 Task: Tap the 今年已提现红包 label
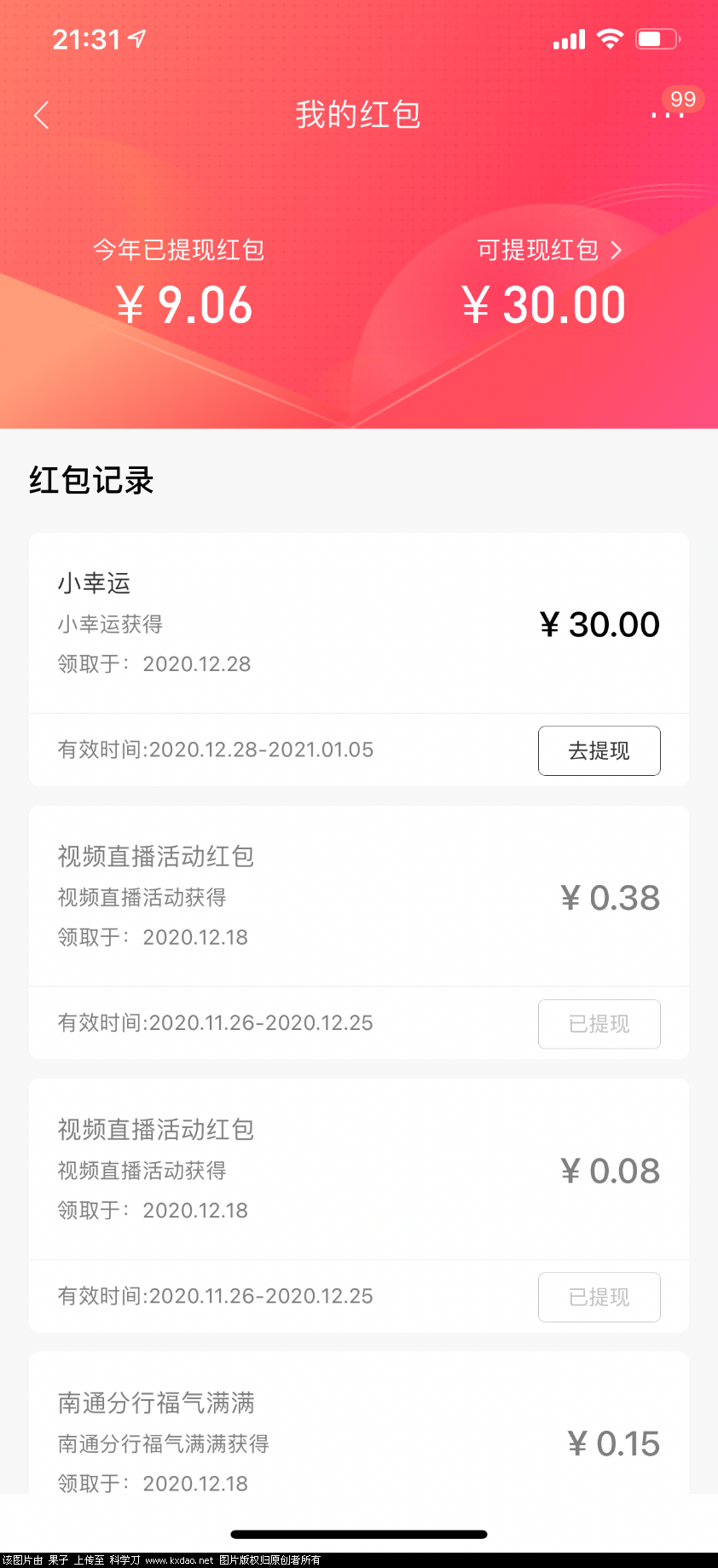(178, 250)
